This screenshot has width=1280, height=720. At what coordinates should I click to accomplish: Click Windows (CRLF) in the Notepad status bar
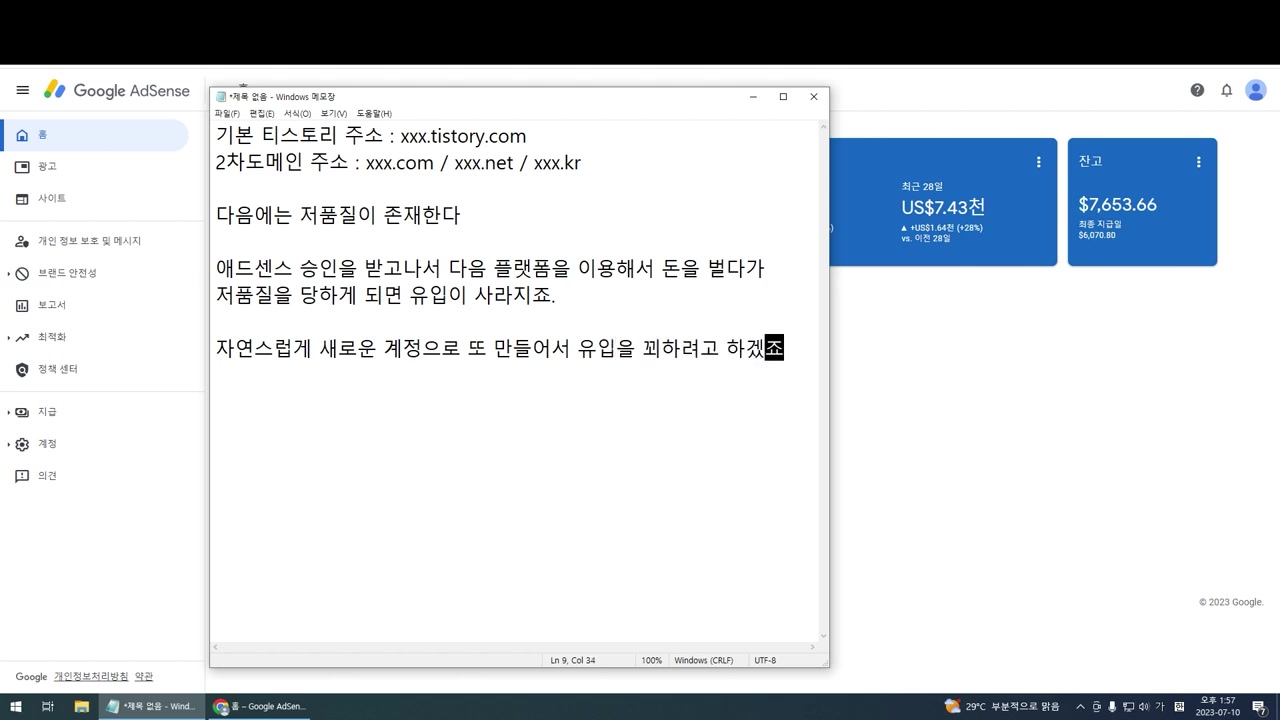pos(704,660)
